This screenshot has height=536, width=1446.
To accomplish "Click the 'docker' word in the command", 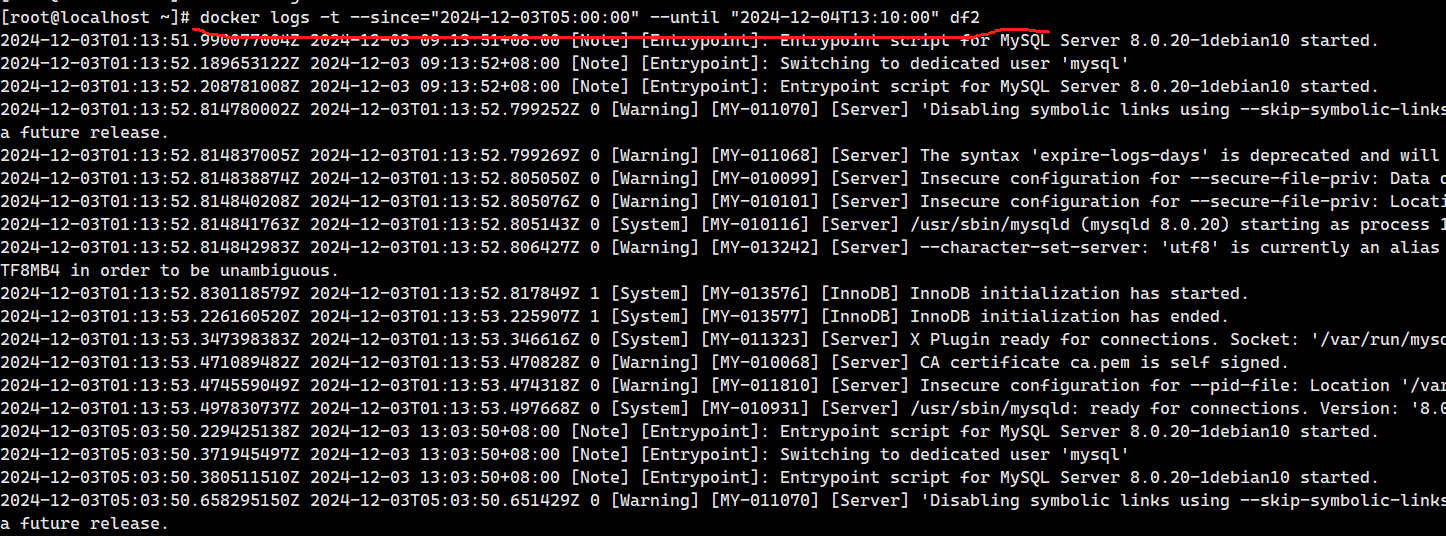I will pos(230,17).
